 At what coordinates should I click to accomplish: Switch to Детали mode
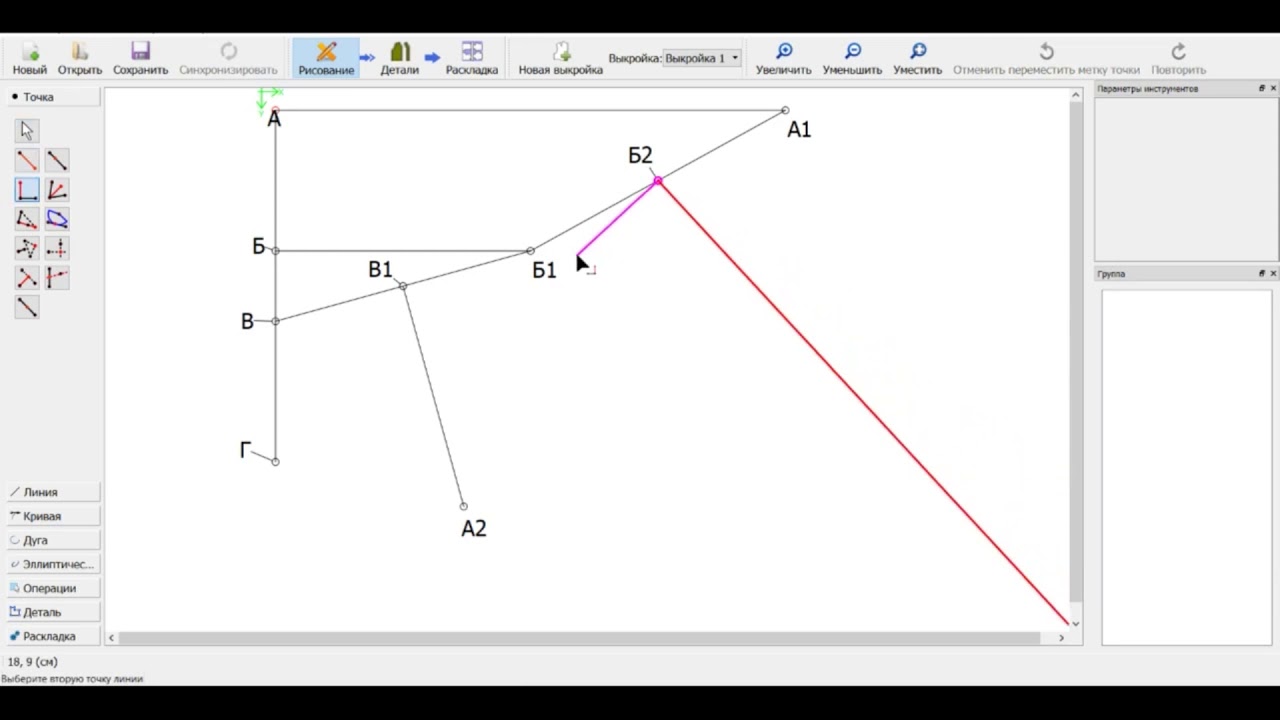coord(399,59)
